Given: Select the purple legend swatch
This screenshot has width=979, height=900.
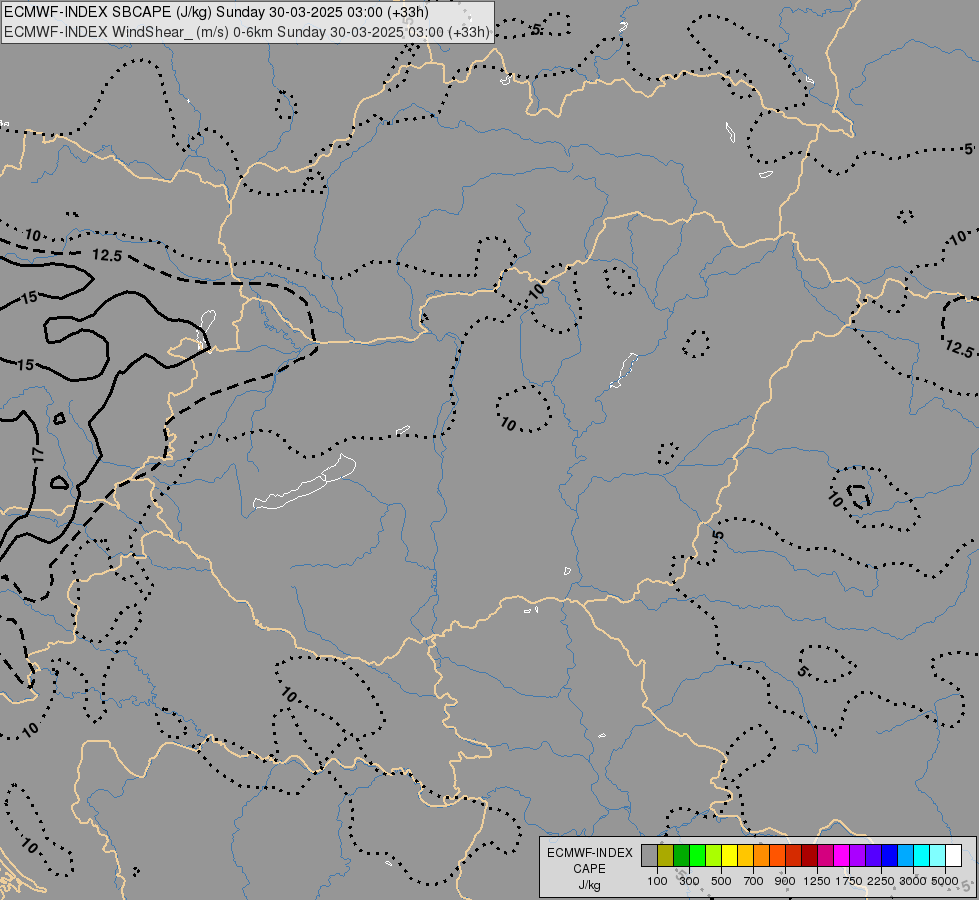Looking at the screenshot, I should coord(857,855).
